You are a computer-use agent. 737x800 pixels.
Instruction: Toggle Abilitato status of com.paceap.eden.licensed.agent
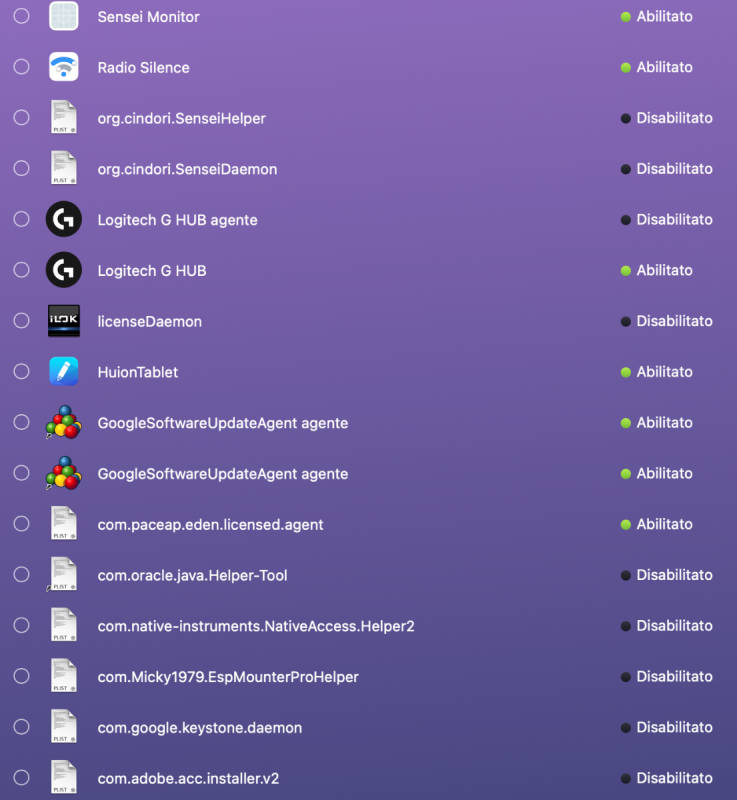point(656,524)
